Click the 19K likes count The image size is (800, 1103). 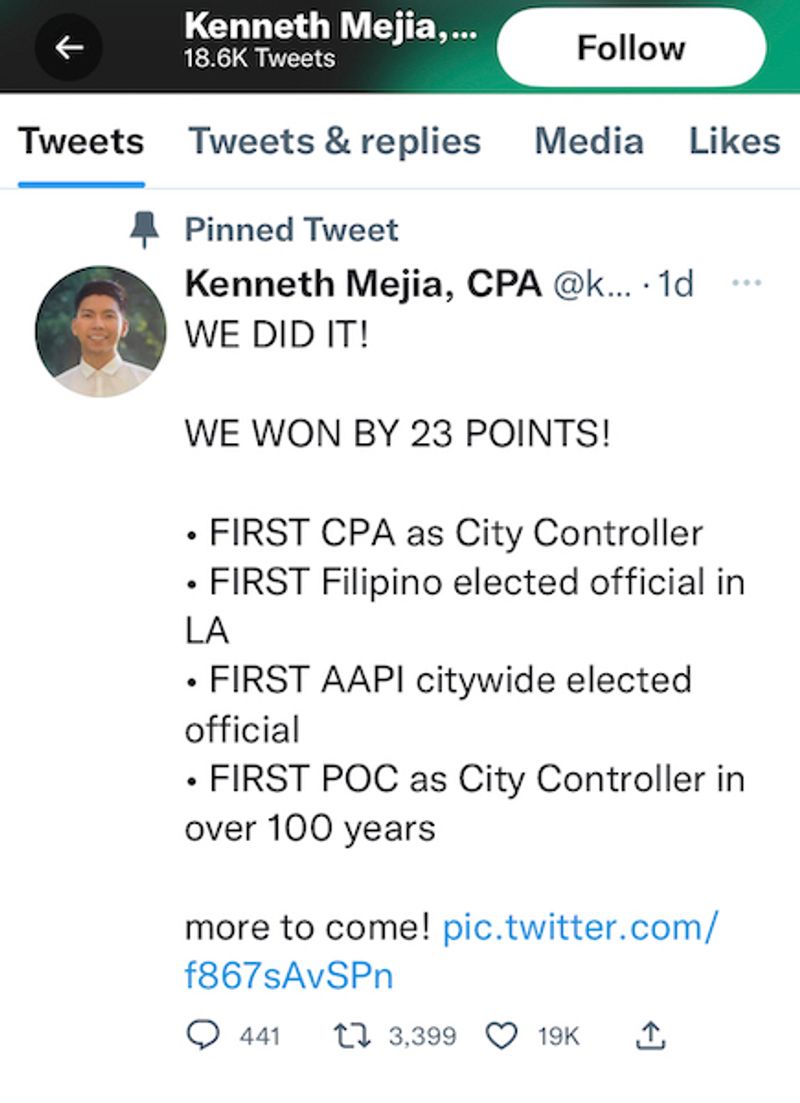coord(558,1037)
